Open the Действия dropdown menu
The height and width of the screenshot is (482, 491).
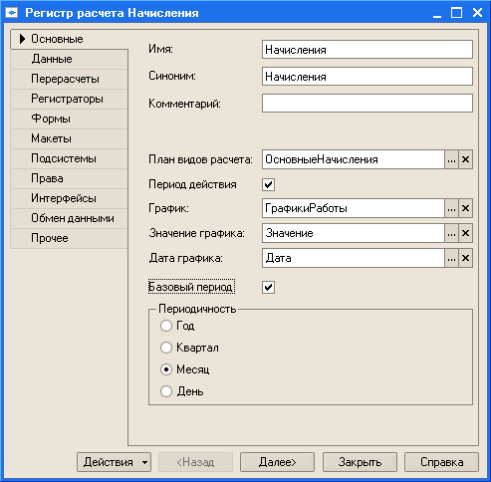pos(114,462)
